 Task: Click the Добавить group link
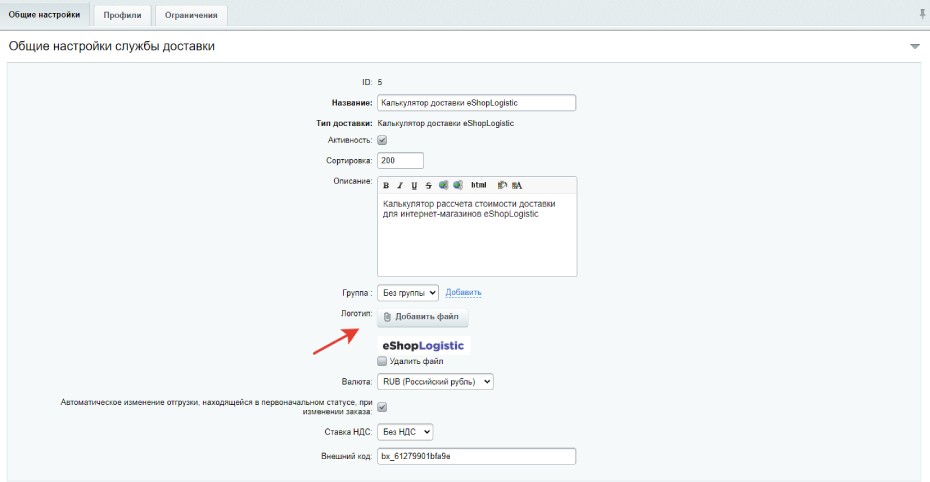tap(463, 293)
